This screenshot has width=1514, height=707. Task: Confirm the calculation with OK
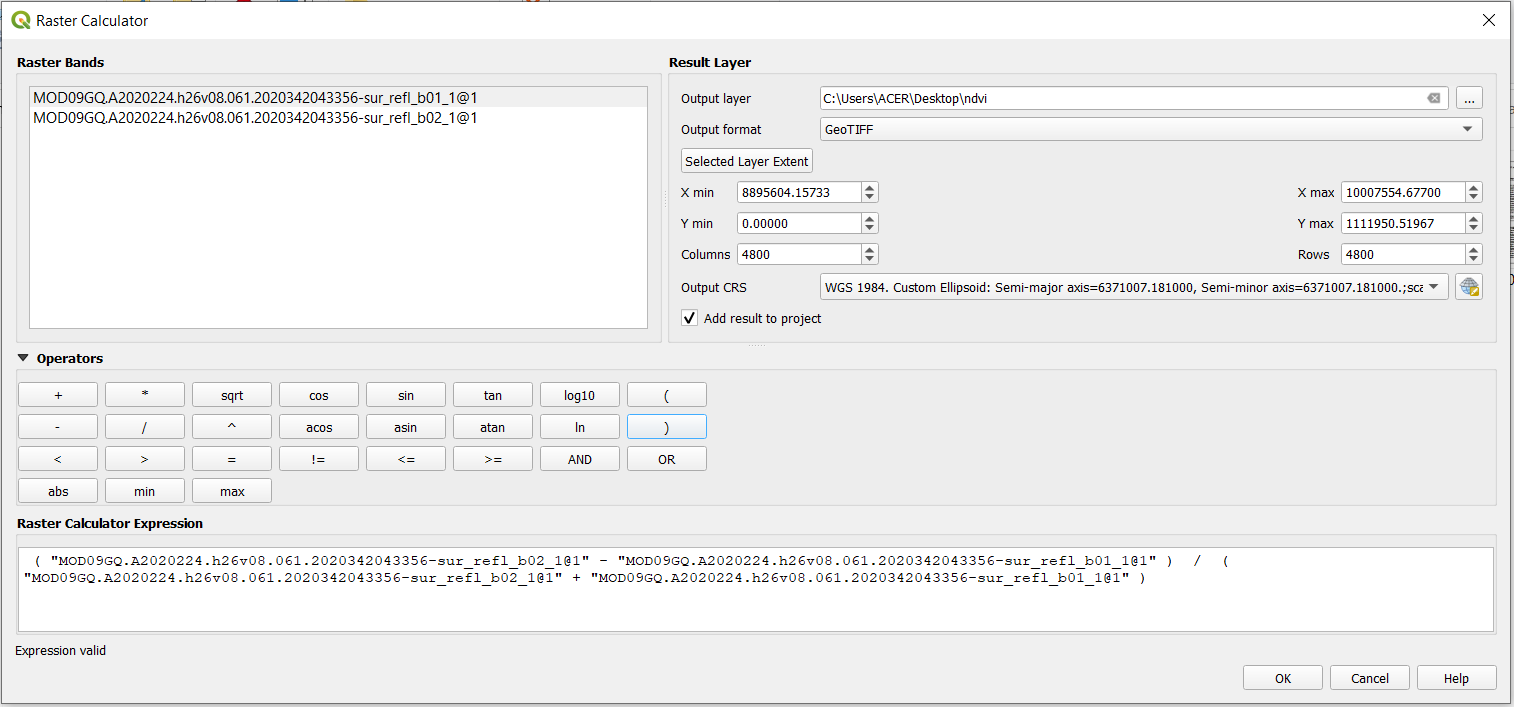1282,677
